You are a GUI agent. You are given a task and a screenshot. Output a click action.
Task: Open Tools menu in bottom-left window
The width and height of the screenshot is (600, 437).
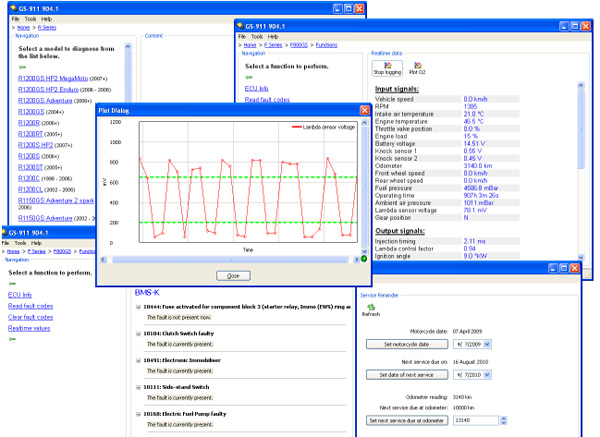20,243
